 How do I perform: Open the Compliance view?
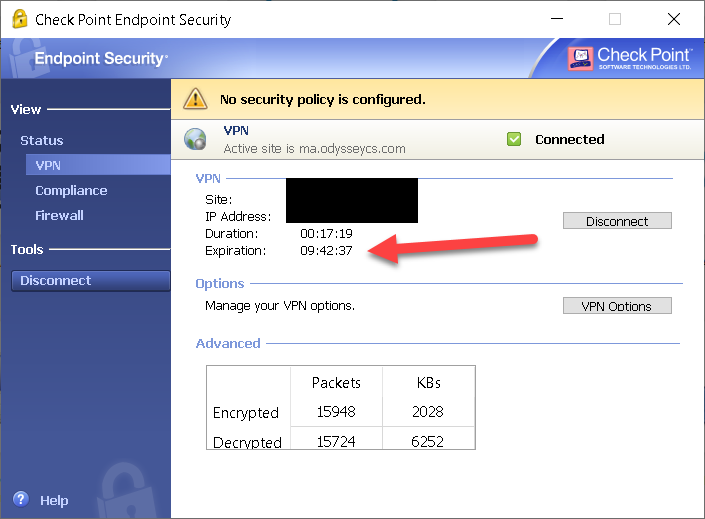tap(71, 190)
